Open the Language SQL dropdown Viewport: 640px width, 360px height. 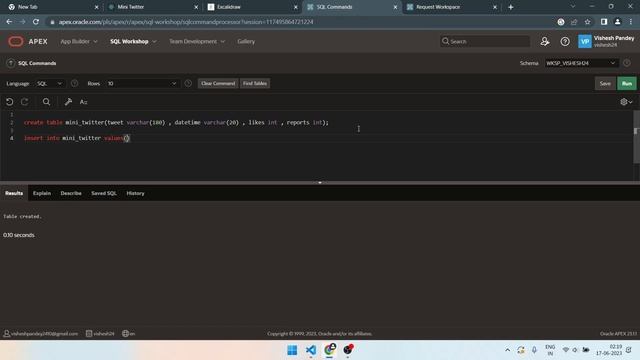(49, 83)
